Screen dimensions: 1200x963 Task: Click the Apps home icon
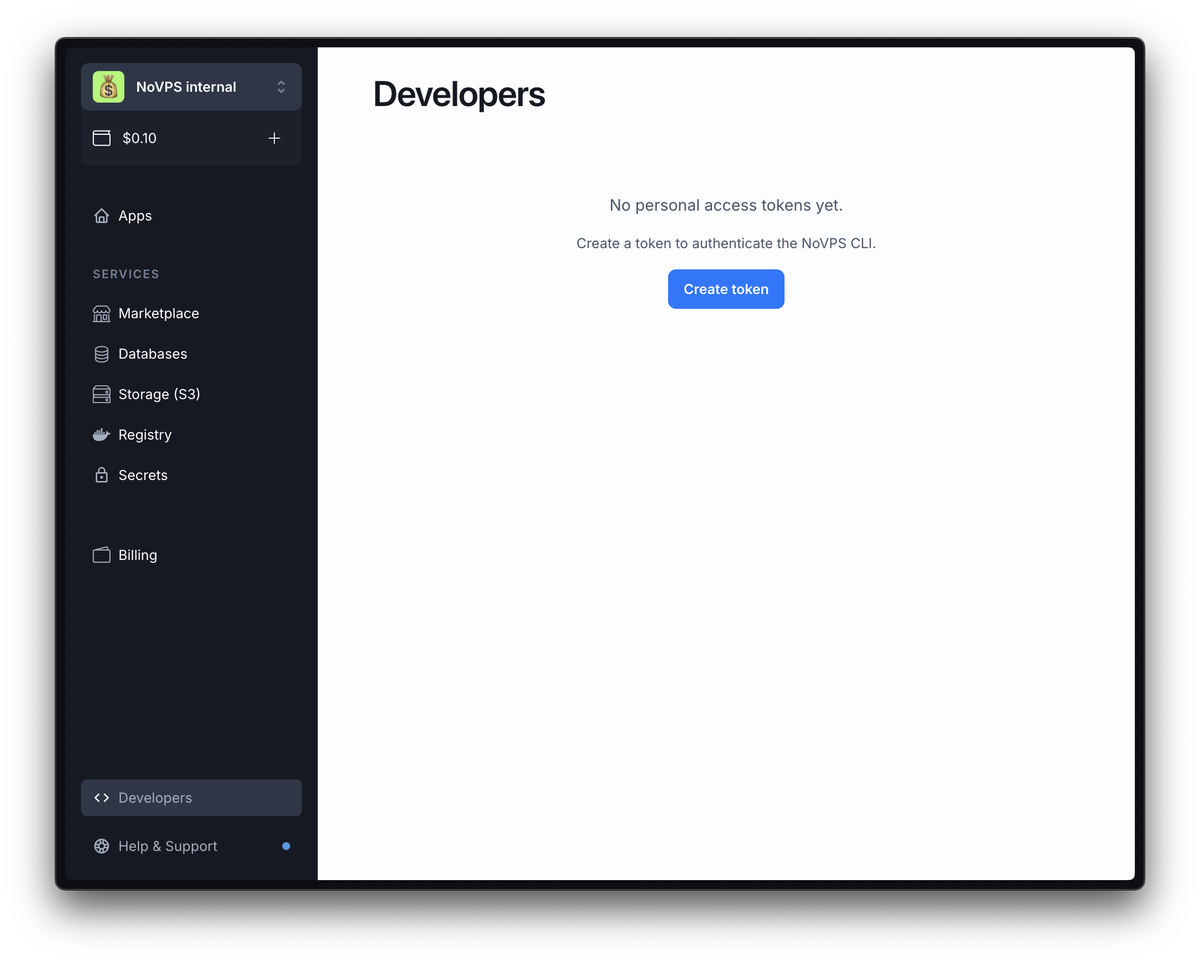coord(101,216)
